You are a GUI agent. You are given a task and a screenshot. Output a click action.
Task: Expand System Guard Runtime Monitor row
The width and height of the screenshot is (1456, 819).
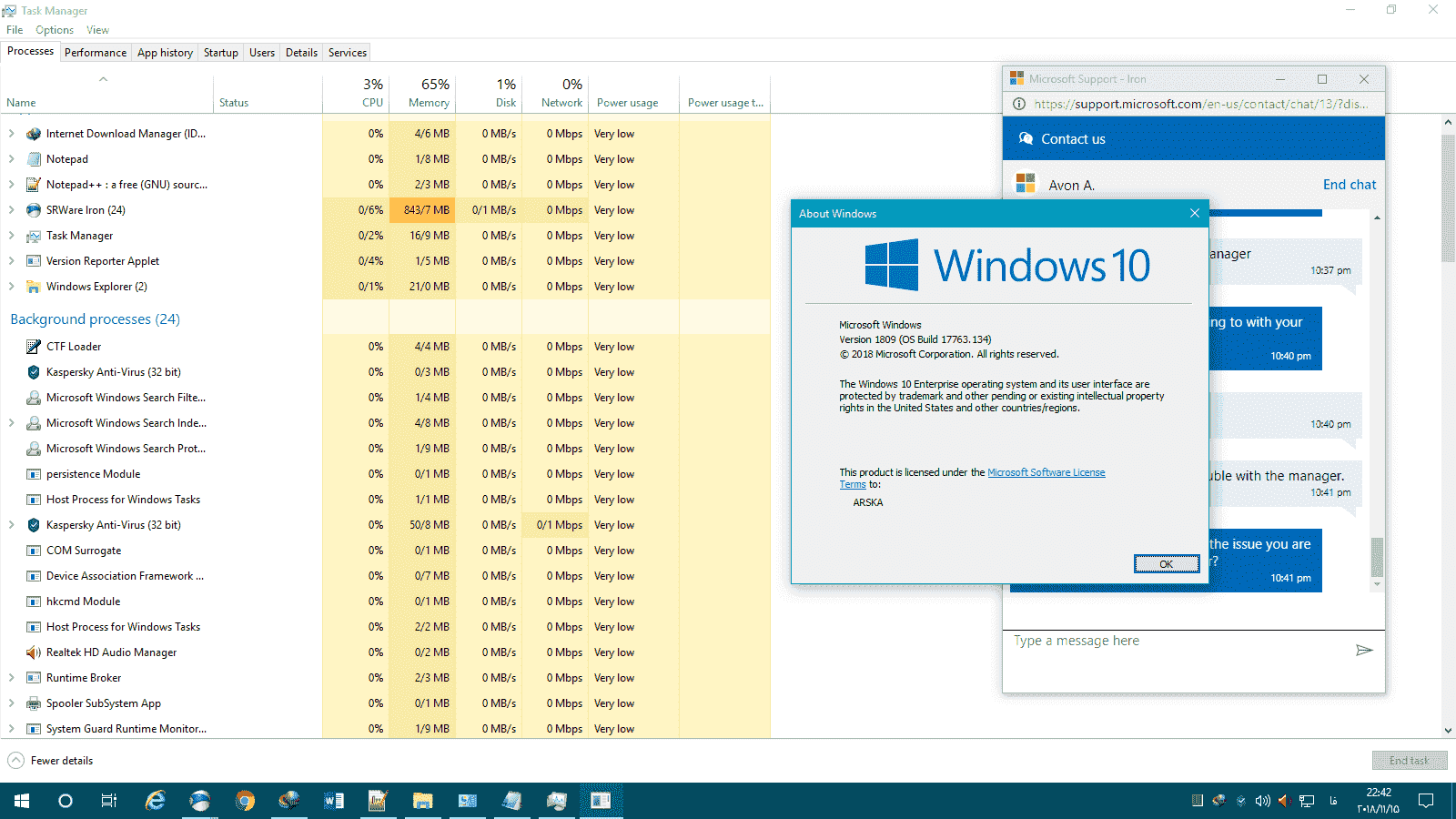tap(11, 729)
